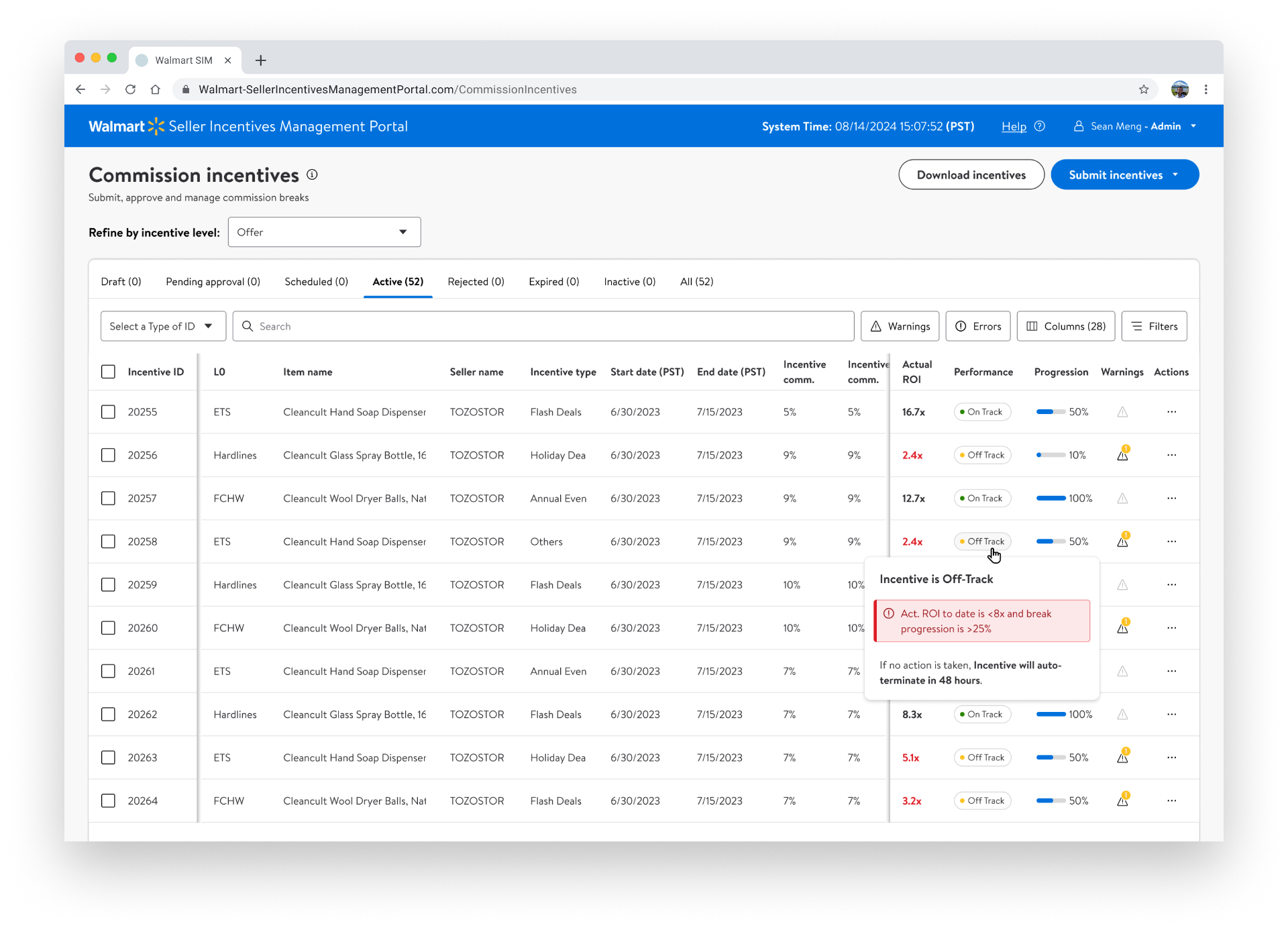Click warning icon for incentive 20258
The height and width of the screenshot is (930, 1288).
click(x=1123, y=541)
